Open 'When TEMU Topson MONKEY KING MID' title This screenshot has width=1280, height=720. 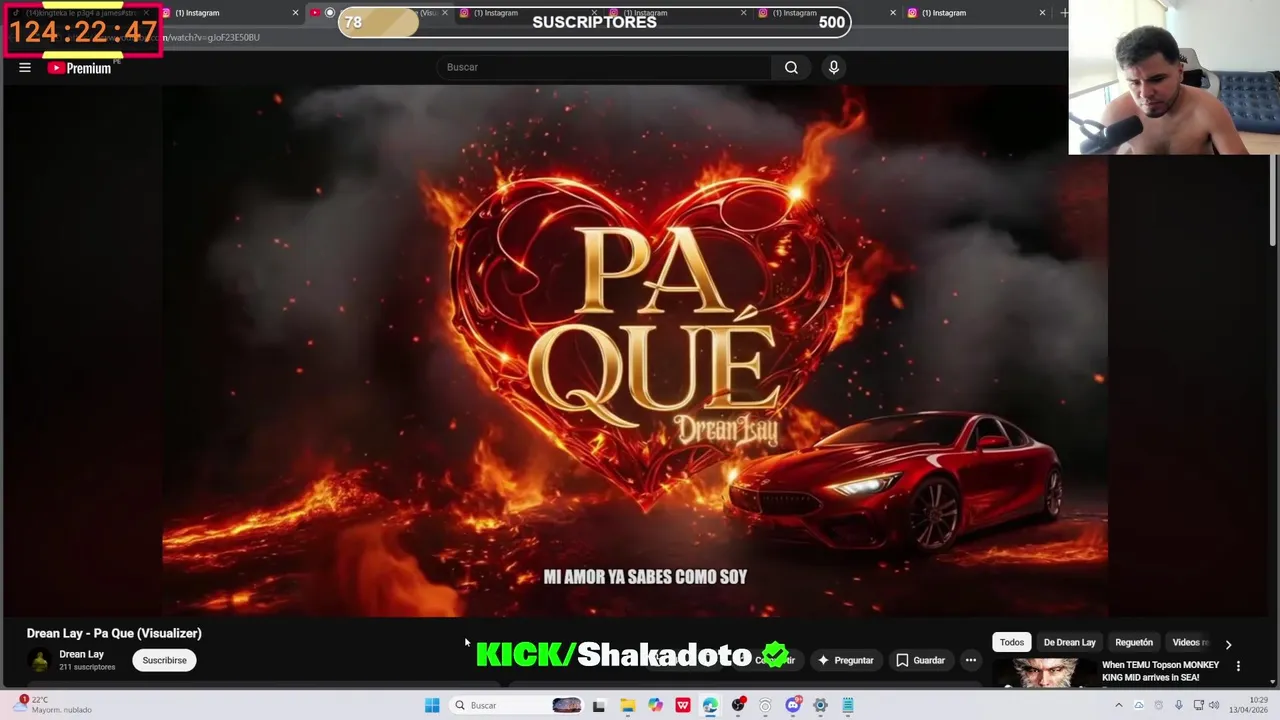point(1160,671)
